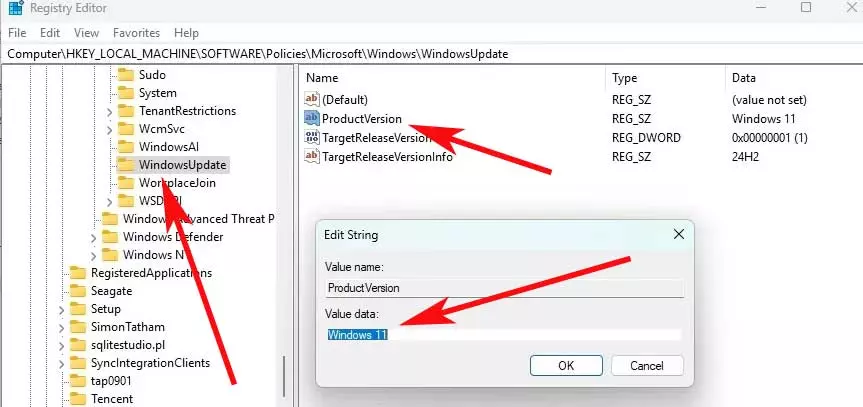Click the (Default) string value icon
Screen dimensions: 863x407
(x=312, y=100)
